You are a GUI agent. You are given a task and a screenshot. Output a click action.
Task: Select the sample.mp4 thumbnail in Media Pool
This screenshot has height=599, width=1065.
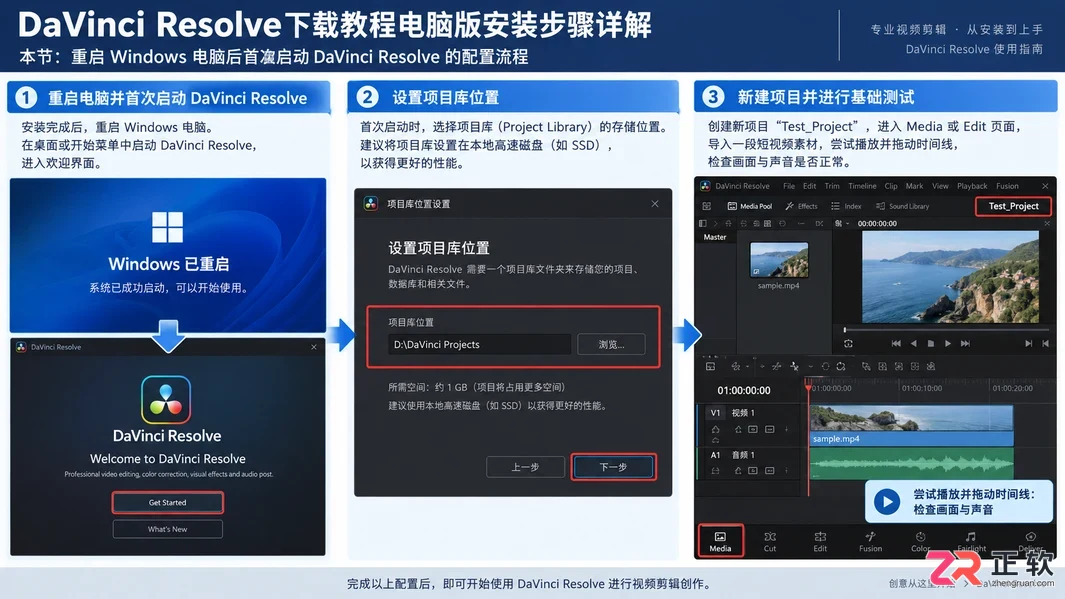coord(779,259)
